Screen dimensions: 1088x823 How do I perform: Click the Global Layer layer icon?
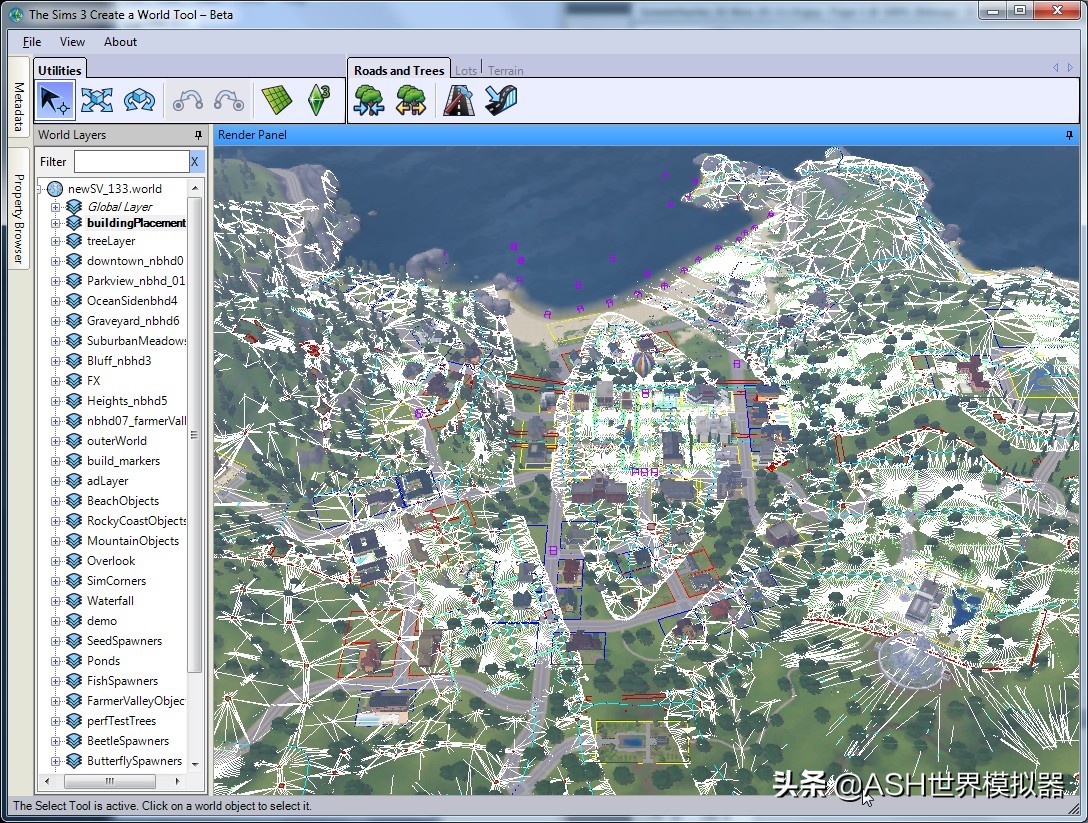click(x=74, y=206)
